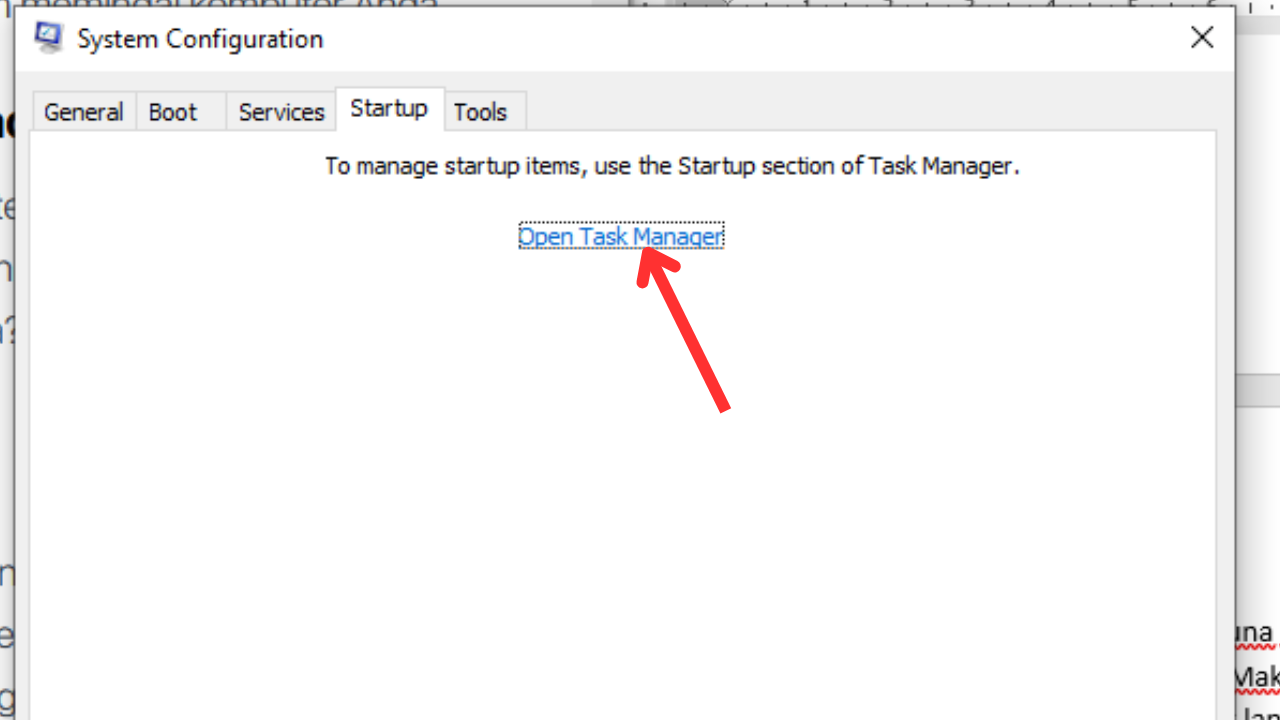Image resolution: width=1280 pixels, height=720 pixels.
Task: Click the active Startup tab
Action: click(x=389, y=108)
